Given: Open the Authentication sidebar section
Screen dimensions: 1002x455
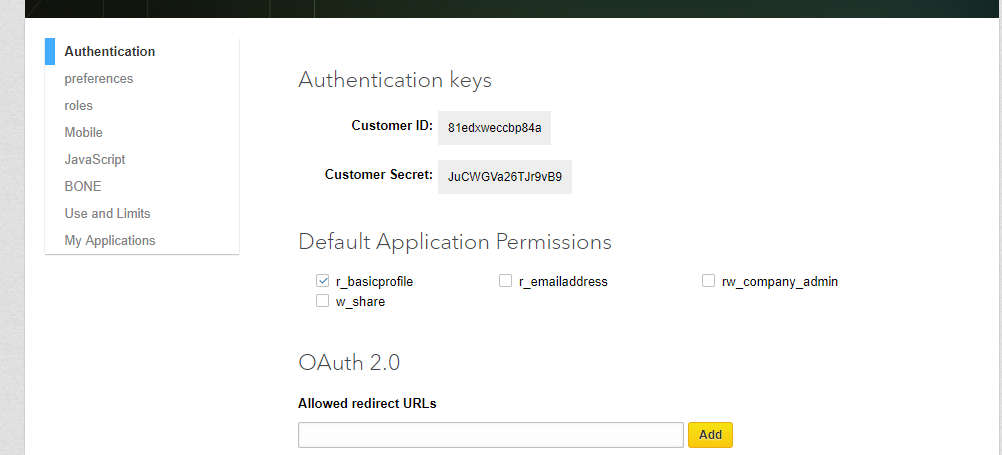Looking at the screenshot, I should 109,52.
